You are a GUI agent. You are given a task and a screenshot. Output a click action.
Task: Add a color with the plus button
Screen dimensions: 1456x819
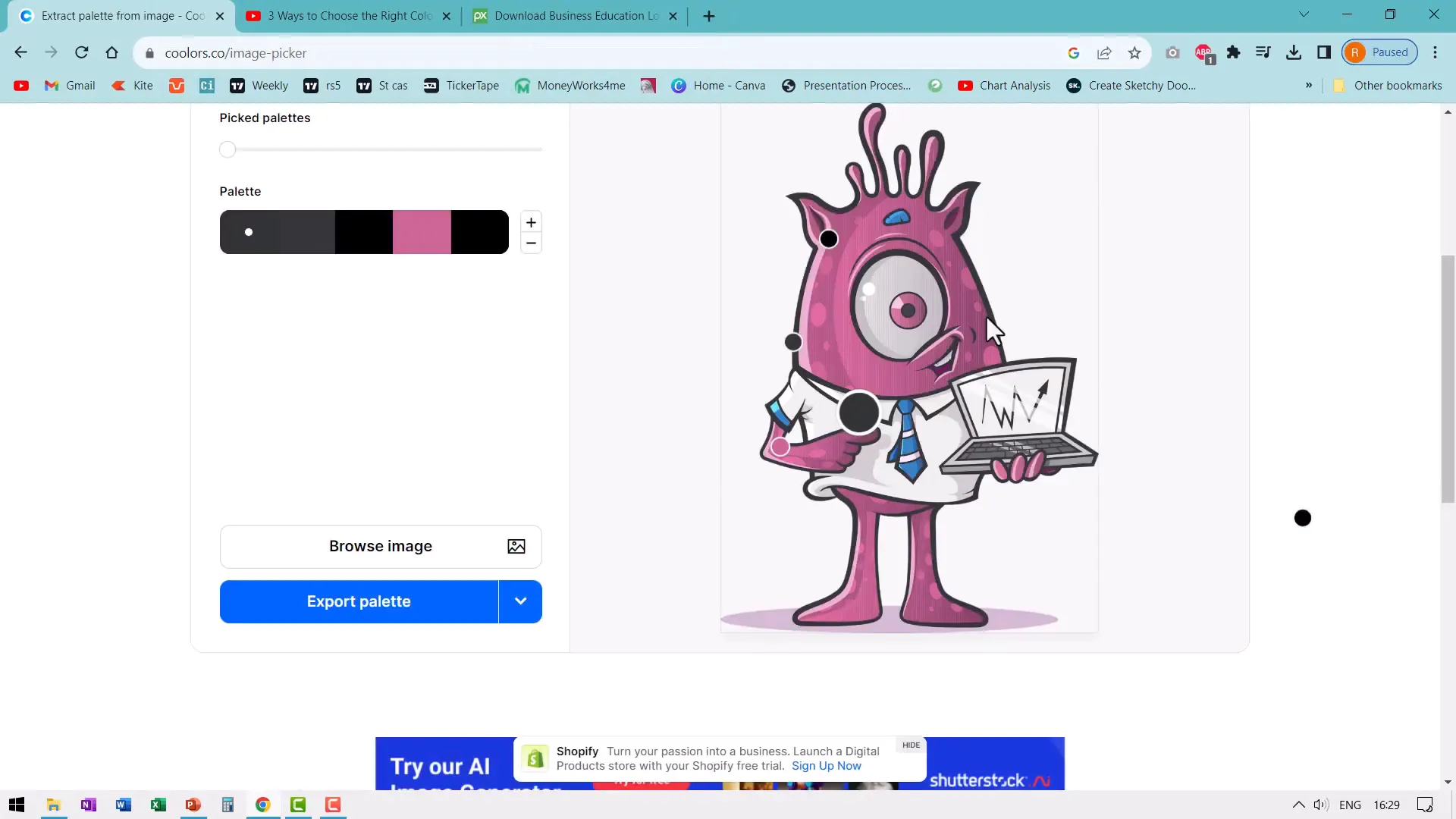[531, 222]
